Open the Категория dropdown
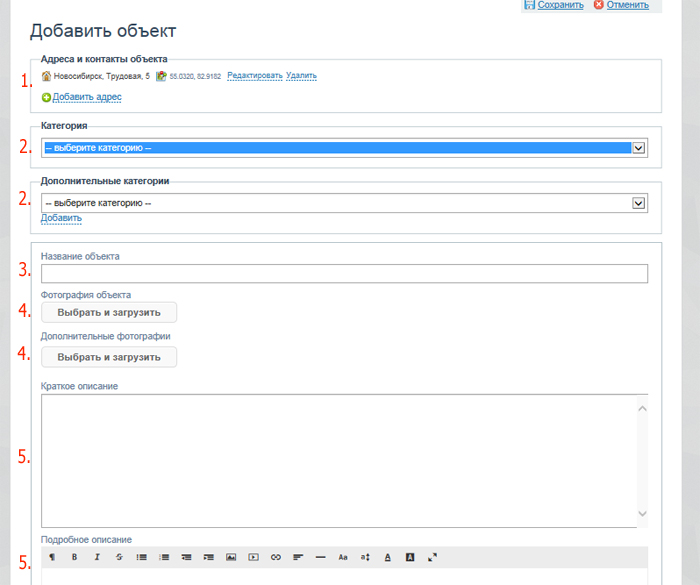The width and height of the screenshot is (700, 585). [x=344, y=147]
